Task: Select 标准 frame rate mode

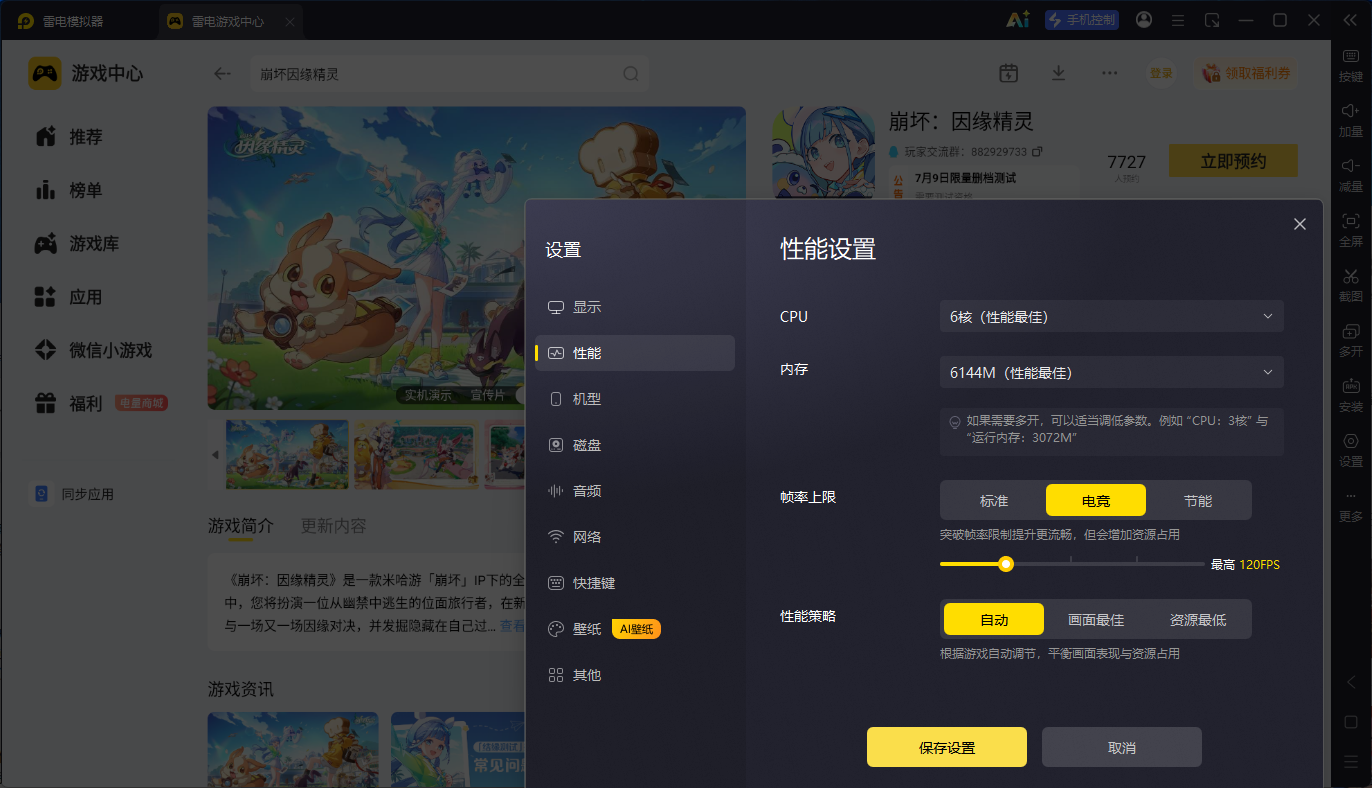Action: point(994,500)
